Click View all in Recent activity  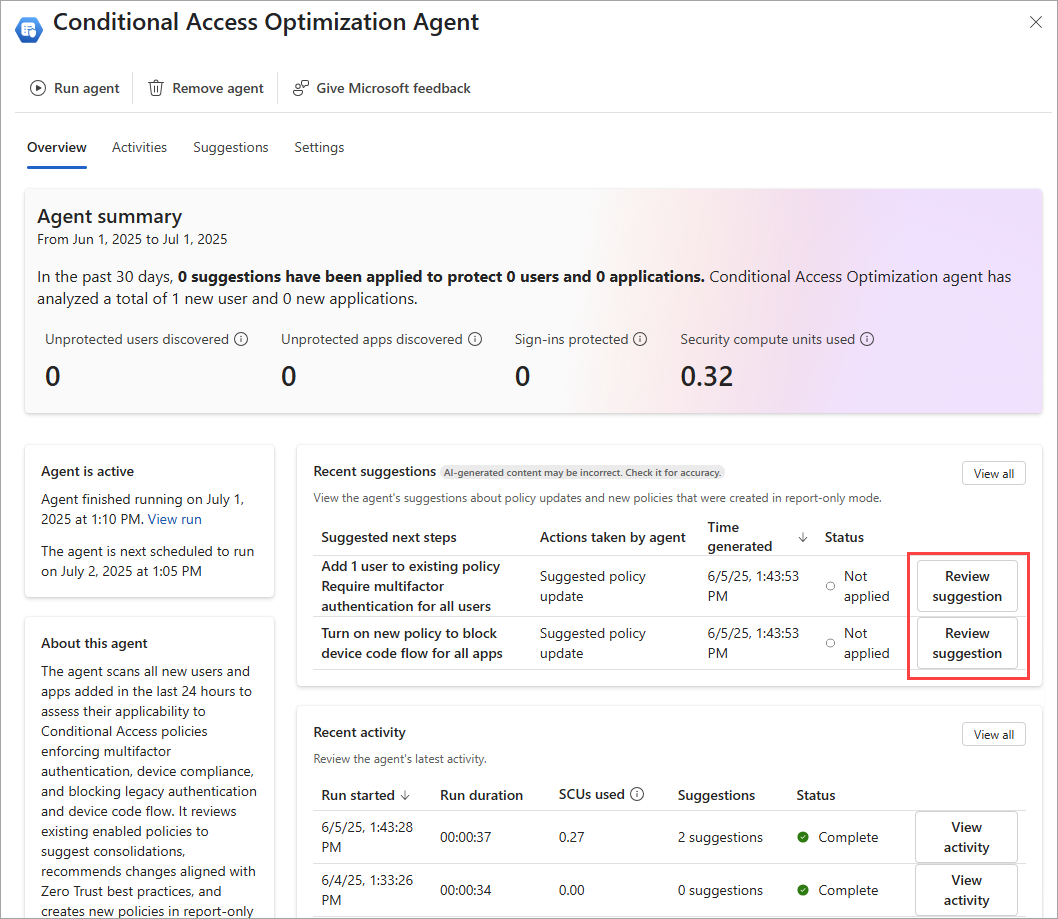[x=993, y=734]
